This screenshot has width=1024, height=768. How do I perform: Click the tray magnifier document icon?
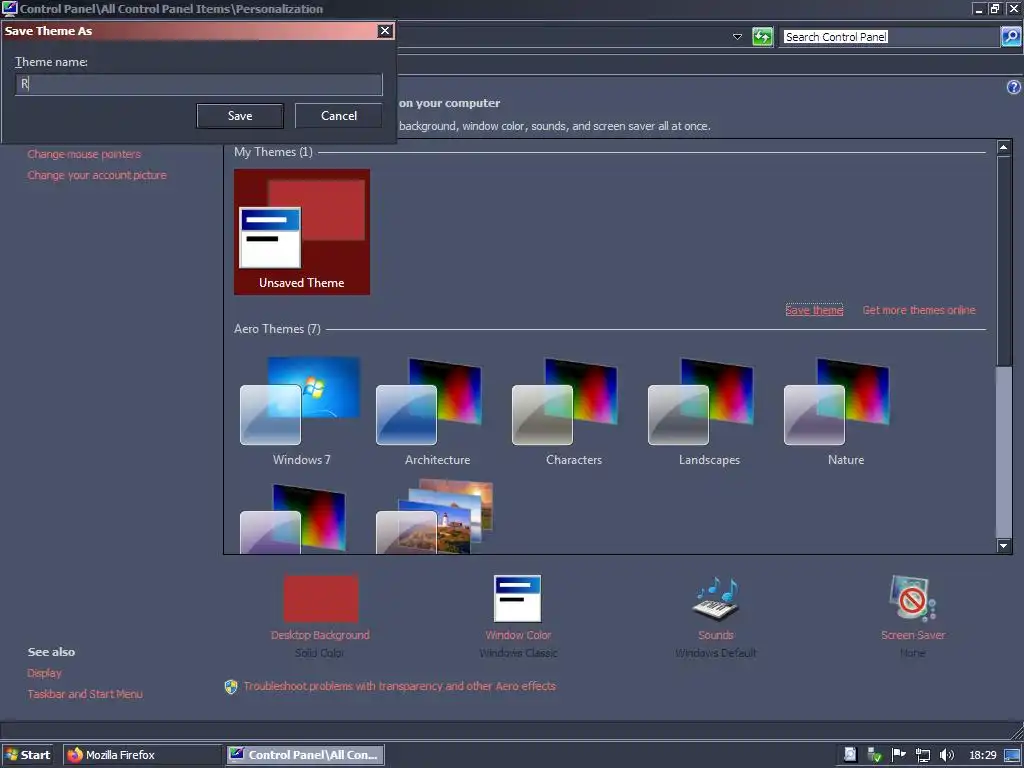click(x=850, y=755)
